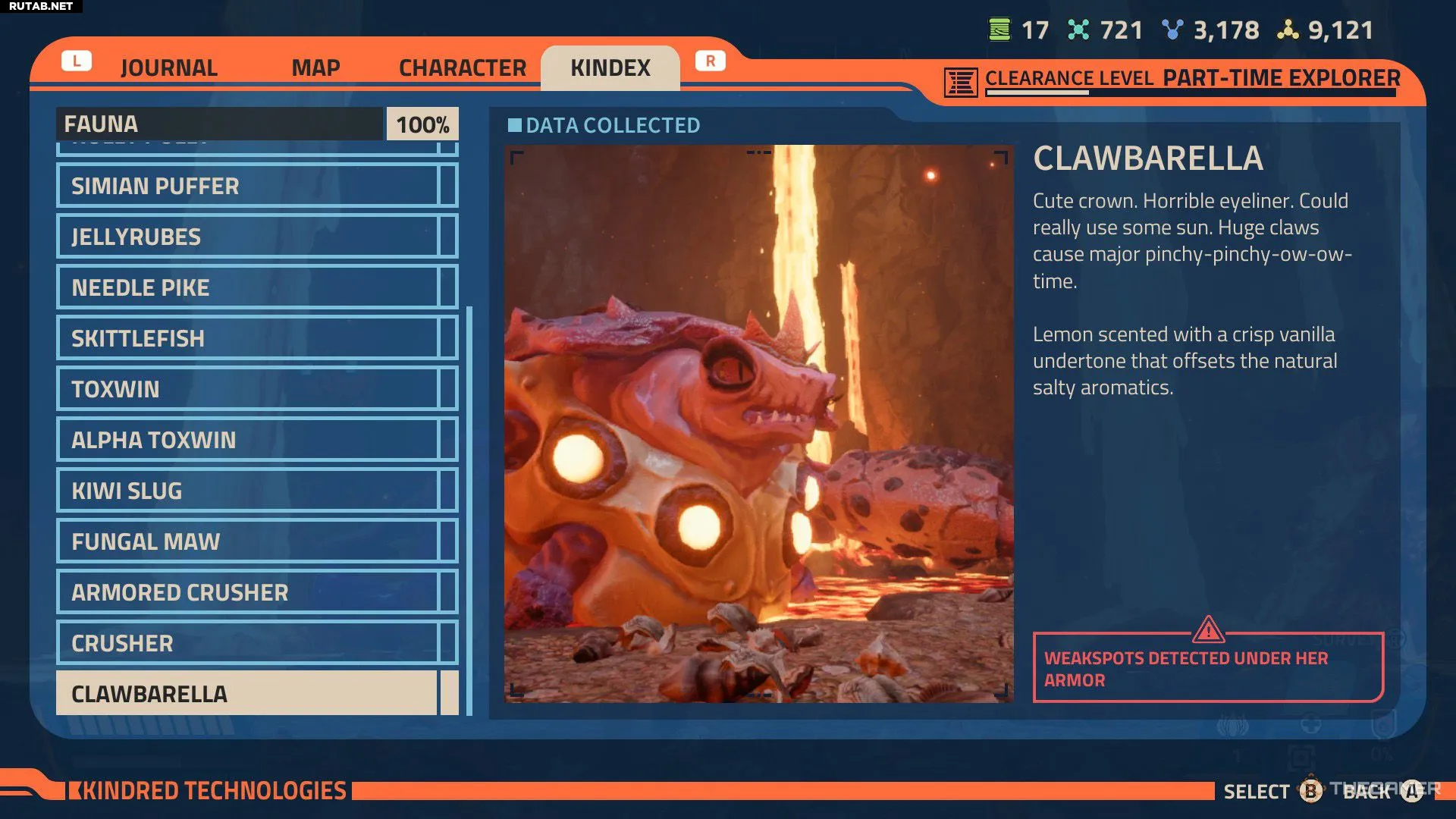Open the Character tab
Image resolution: width=1456 pixels, height=819 pixels.
tap(463, 67)
